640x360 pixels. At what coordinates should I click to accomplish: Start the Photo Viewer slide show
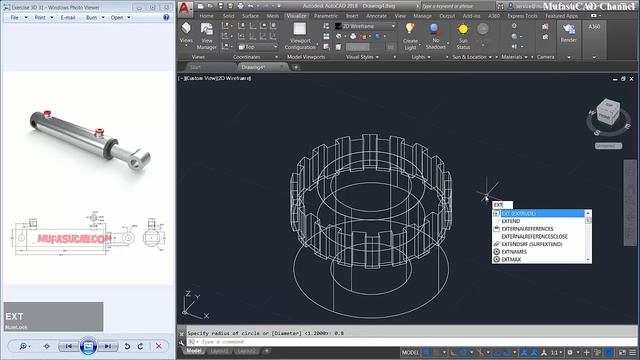click(x=88, y=346)
